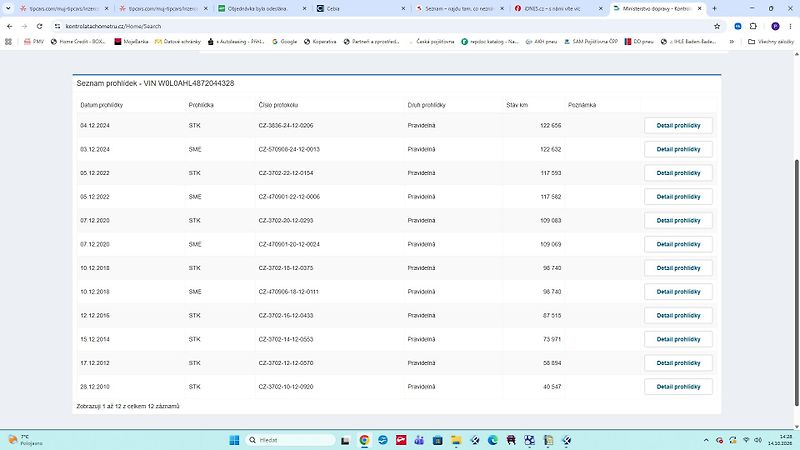The image size is (800, 450).
Task: Bookmark this page with the star
Action: pyautogui.click(x=717, y=26)
